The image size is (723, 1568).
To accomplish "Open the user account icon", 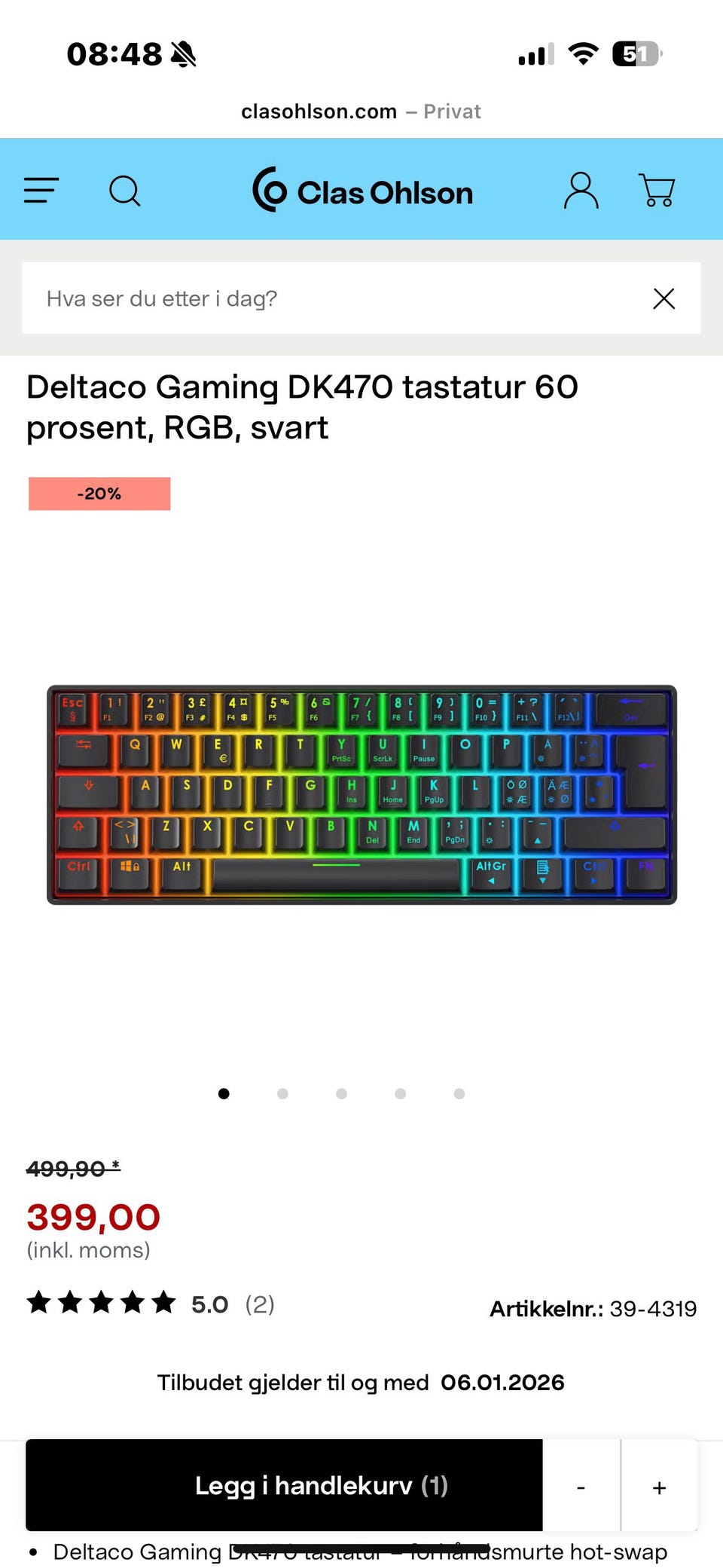I will [581, 190].
